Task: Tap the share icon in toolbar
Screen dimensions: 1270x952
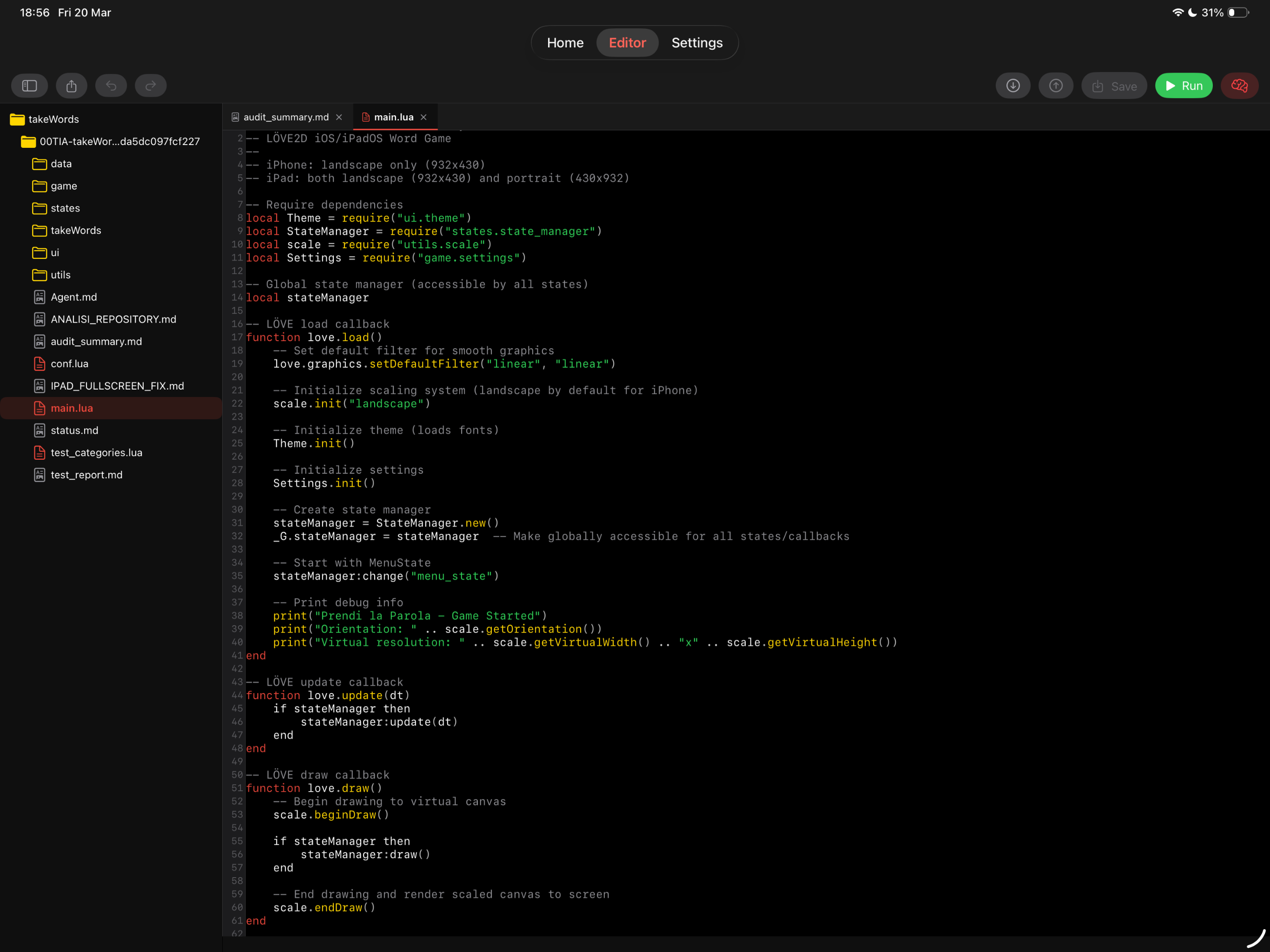Action: (71, 86)
